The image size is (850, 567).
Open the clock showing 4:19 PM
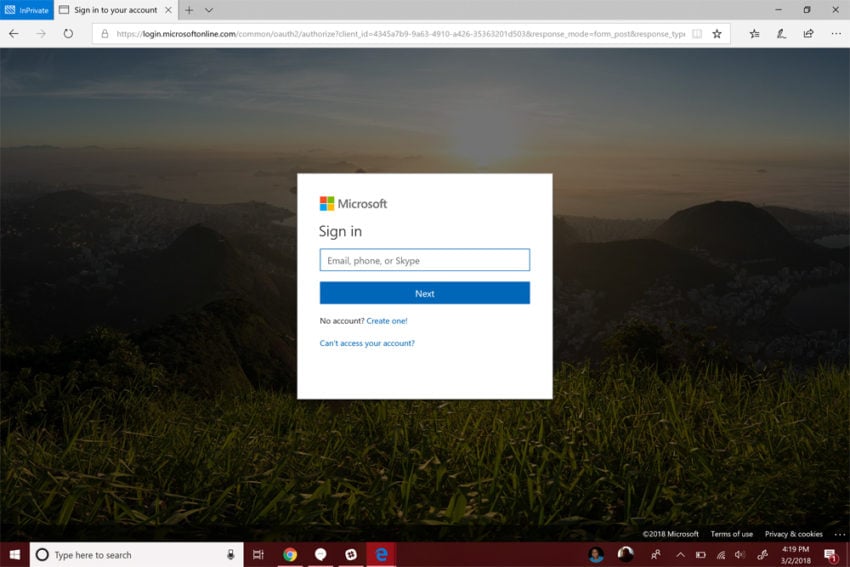click(x=795, y=555)
